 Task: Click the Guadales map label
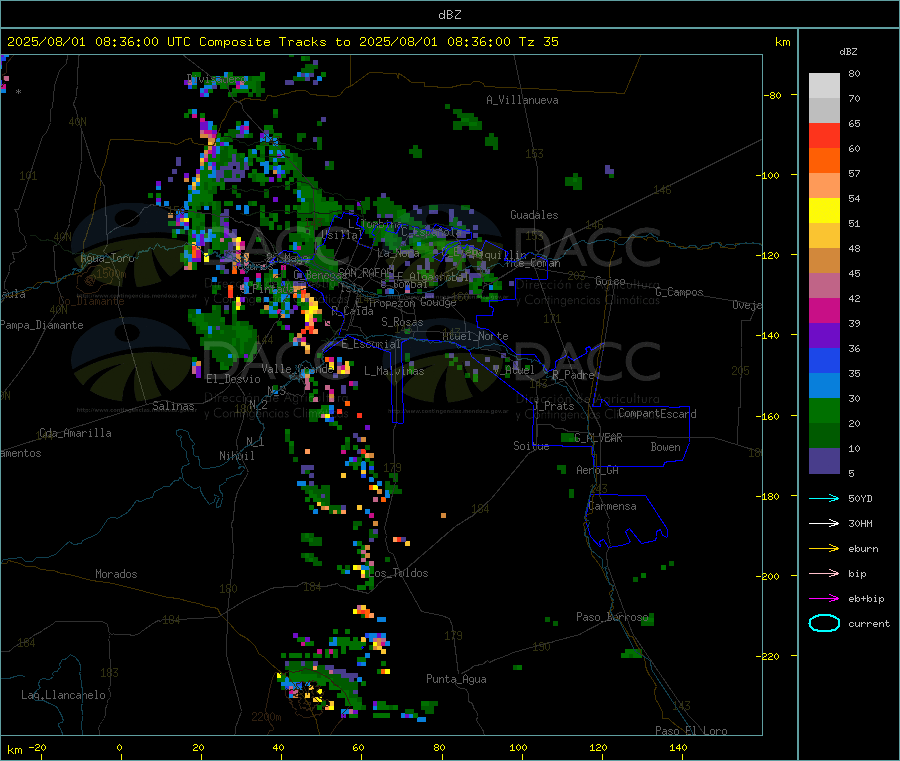[x=534, y=215]
